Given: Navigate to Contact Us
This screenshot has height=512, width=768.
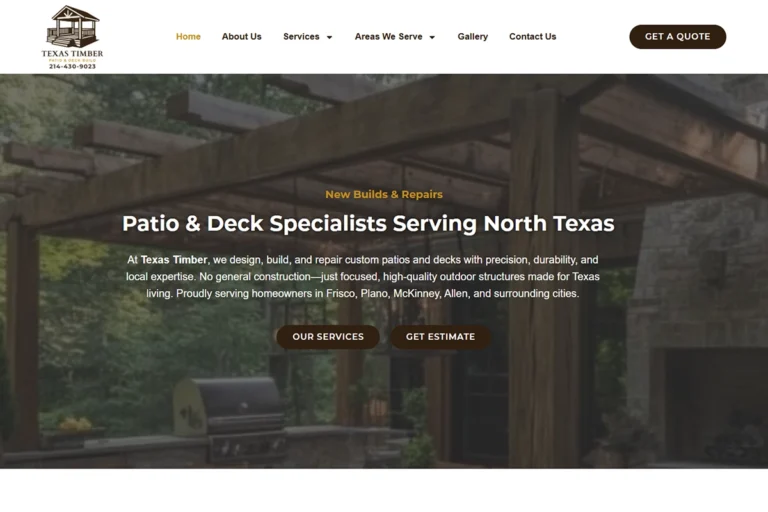Looking at the screenshot, I should [532, 37].
